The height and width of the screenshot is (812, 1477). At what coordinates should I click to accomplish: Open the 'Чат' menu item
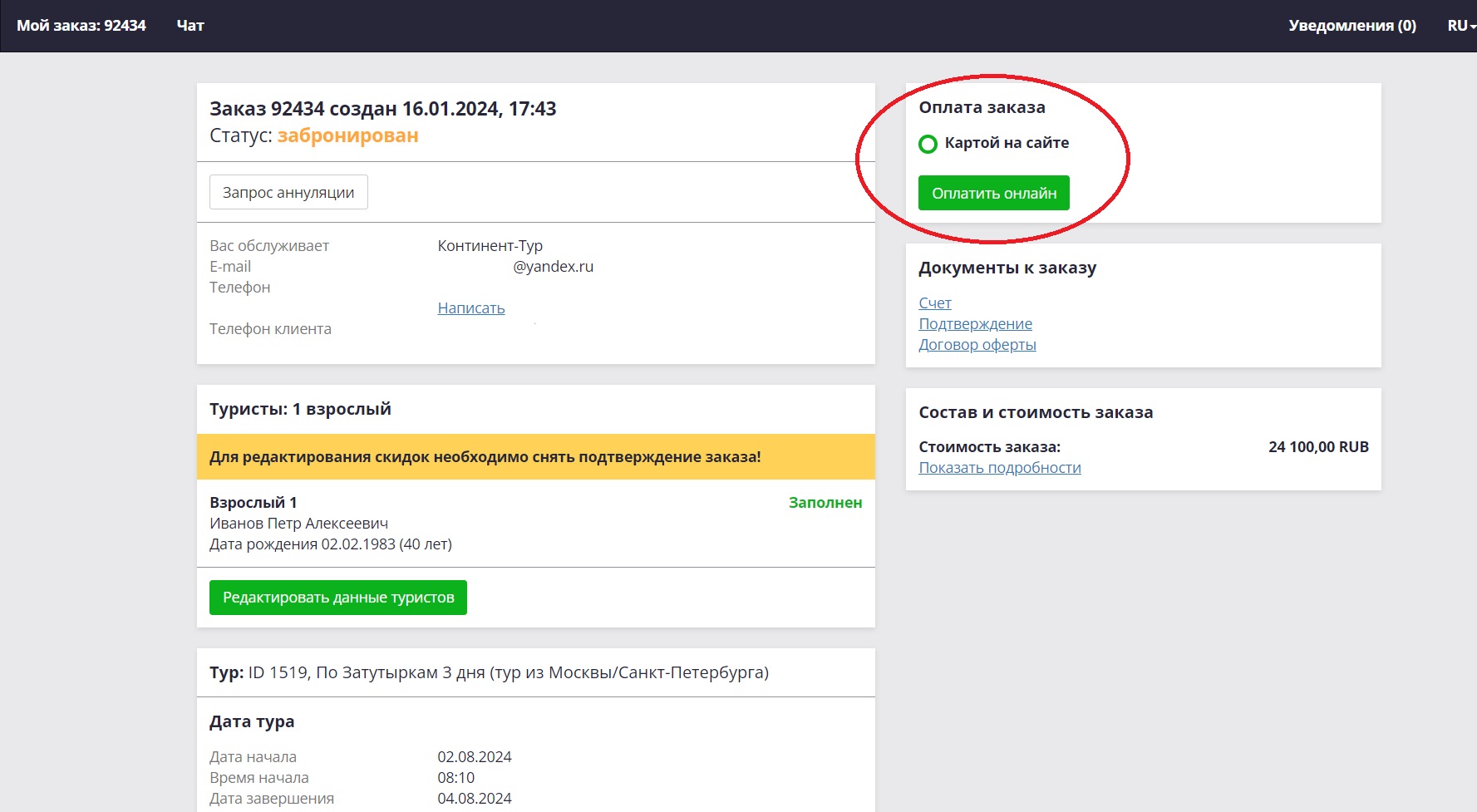190,26
